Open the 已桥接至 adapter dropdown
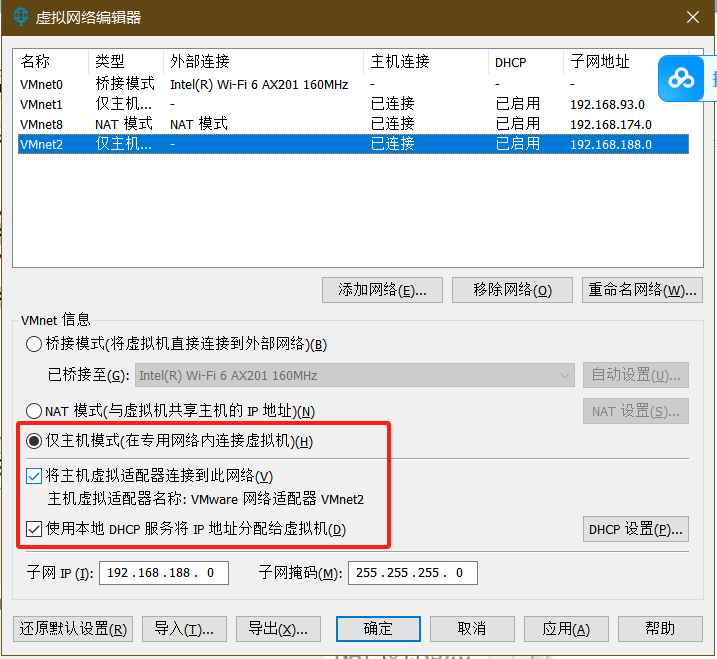The image size is (717, 659). (x=355, y=375)
